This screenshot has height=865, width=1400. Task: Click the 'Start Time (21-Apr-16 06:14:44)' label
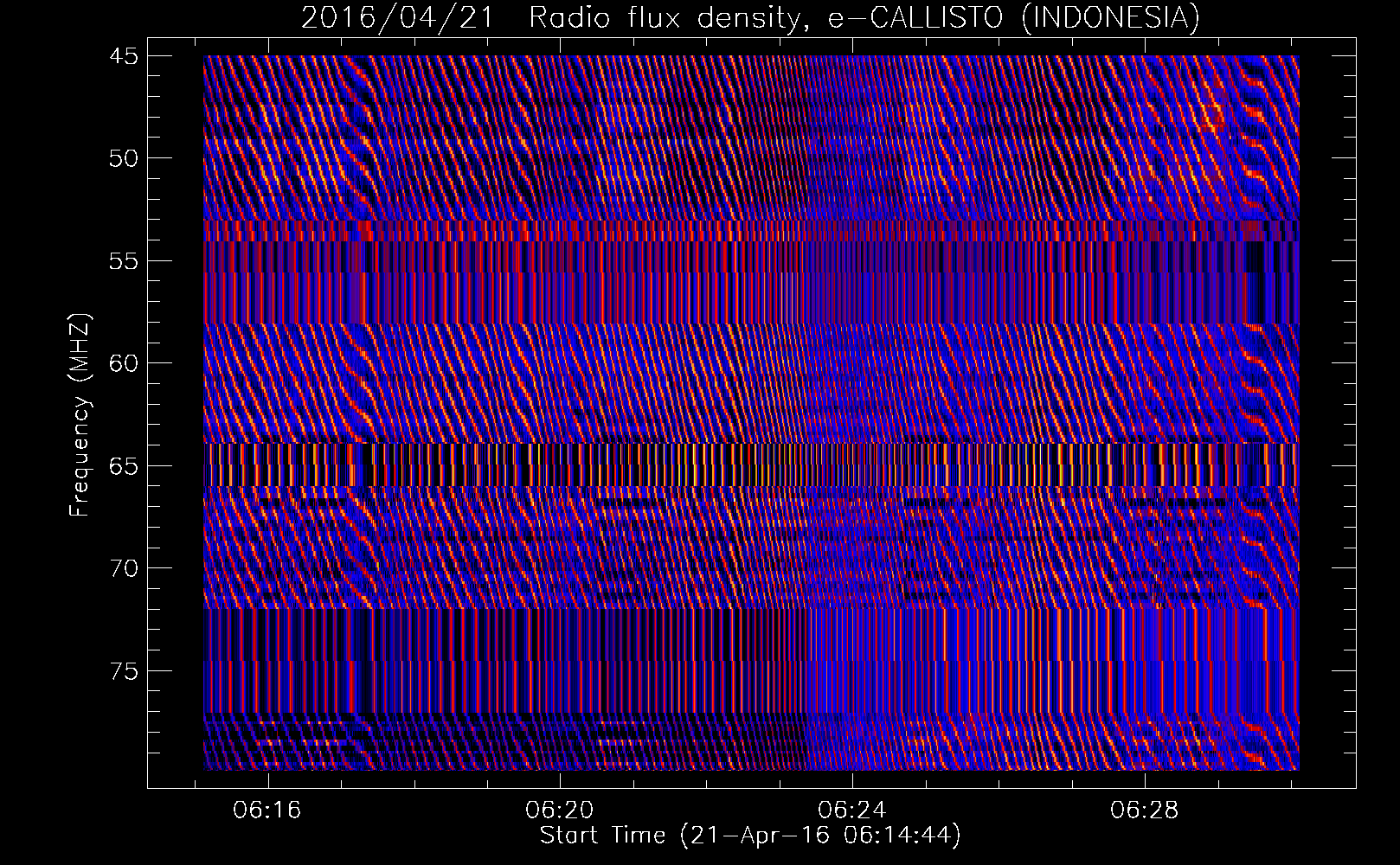pos(750,836)
